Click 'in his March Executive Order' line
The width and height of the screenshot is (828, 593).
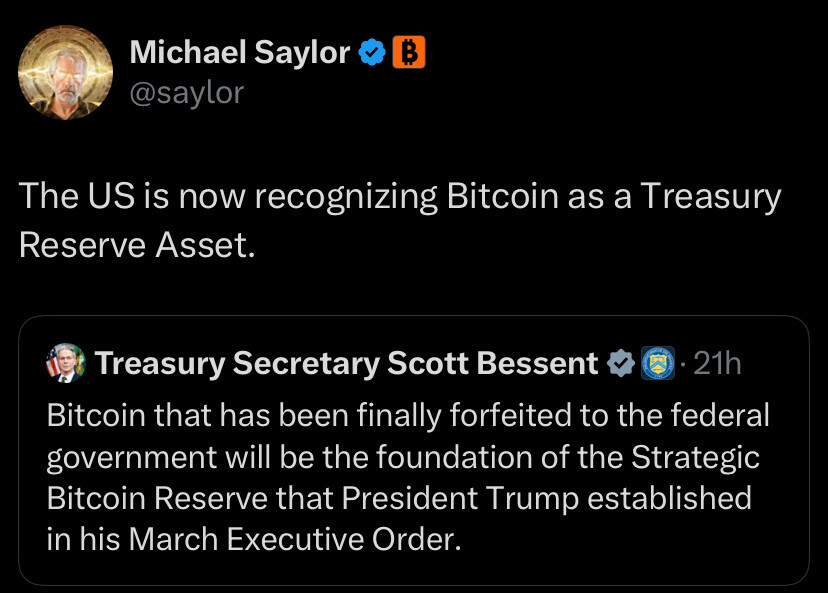[254, 540]
